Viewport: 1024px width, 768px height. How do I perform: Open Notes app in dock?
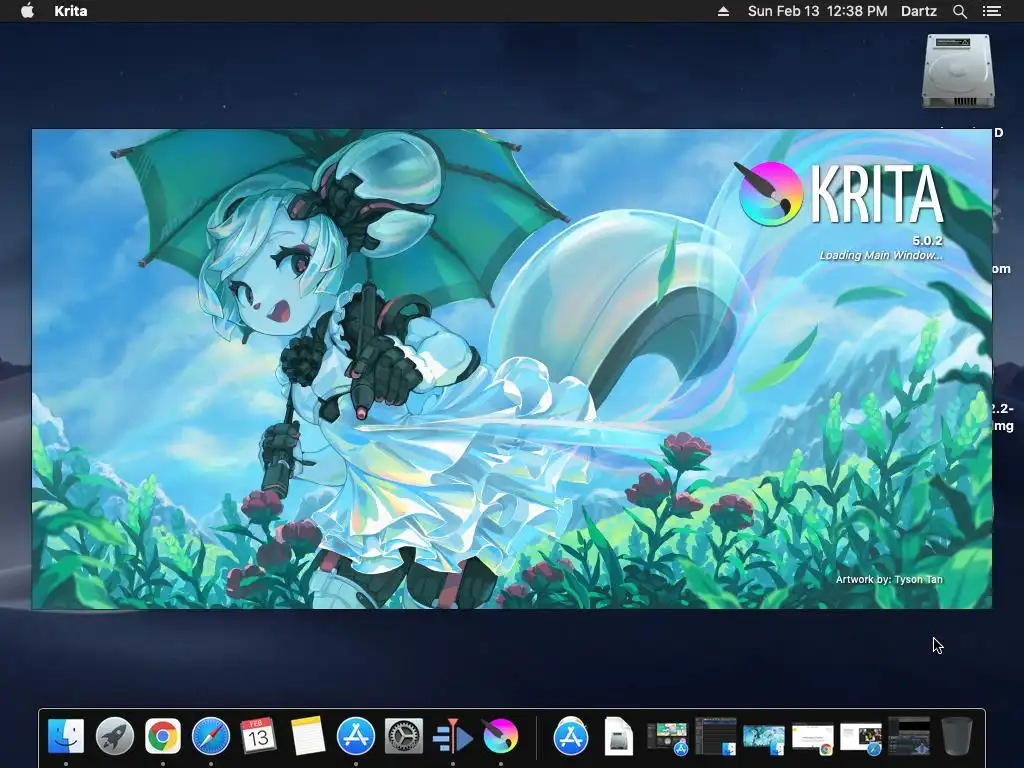[x=307, y=736]
